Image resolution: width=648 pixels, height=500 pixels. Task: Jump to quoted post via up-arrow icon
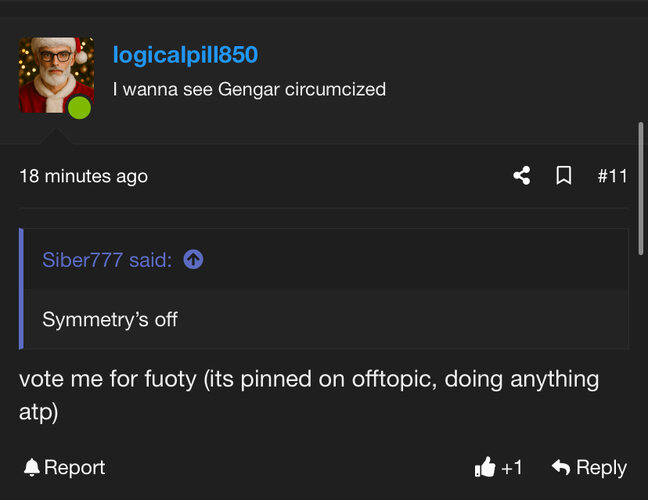[194, 260]
